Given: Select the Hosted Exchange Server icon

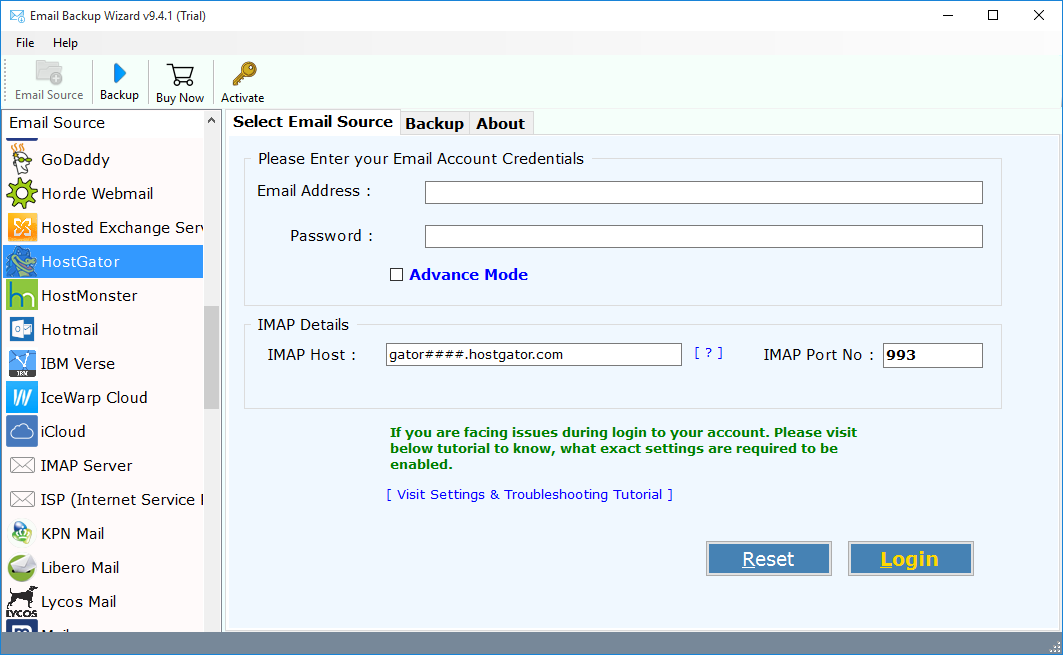Looking at the screenshot, I should coord(22,227).
